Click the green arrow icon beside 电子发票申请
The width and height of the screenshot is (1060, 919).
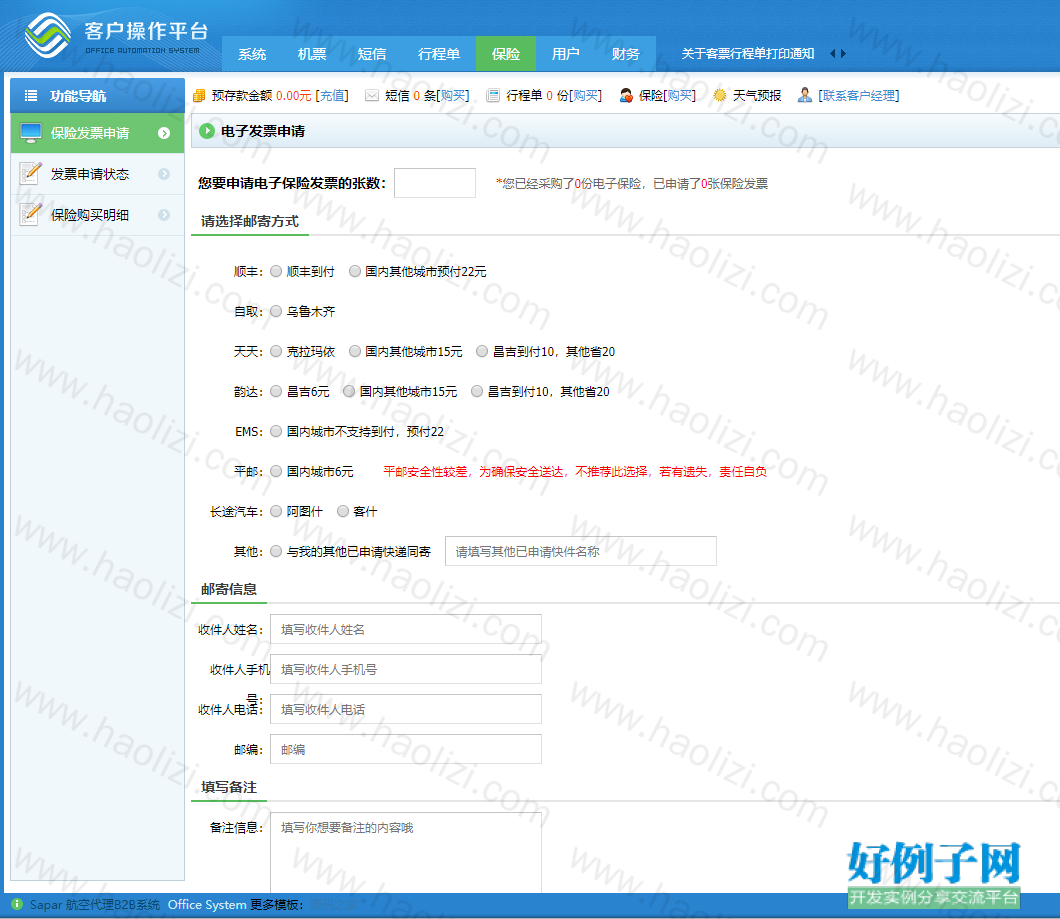[207, 131]
